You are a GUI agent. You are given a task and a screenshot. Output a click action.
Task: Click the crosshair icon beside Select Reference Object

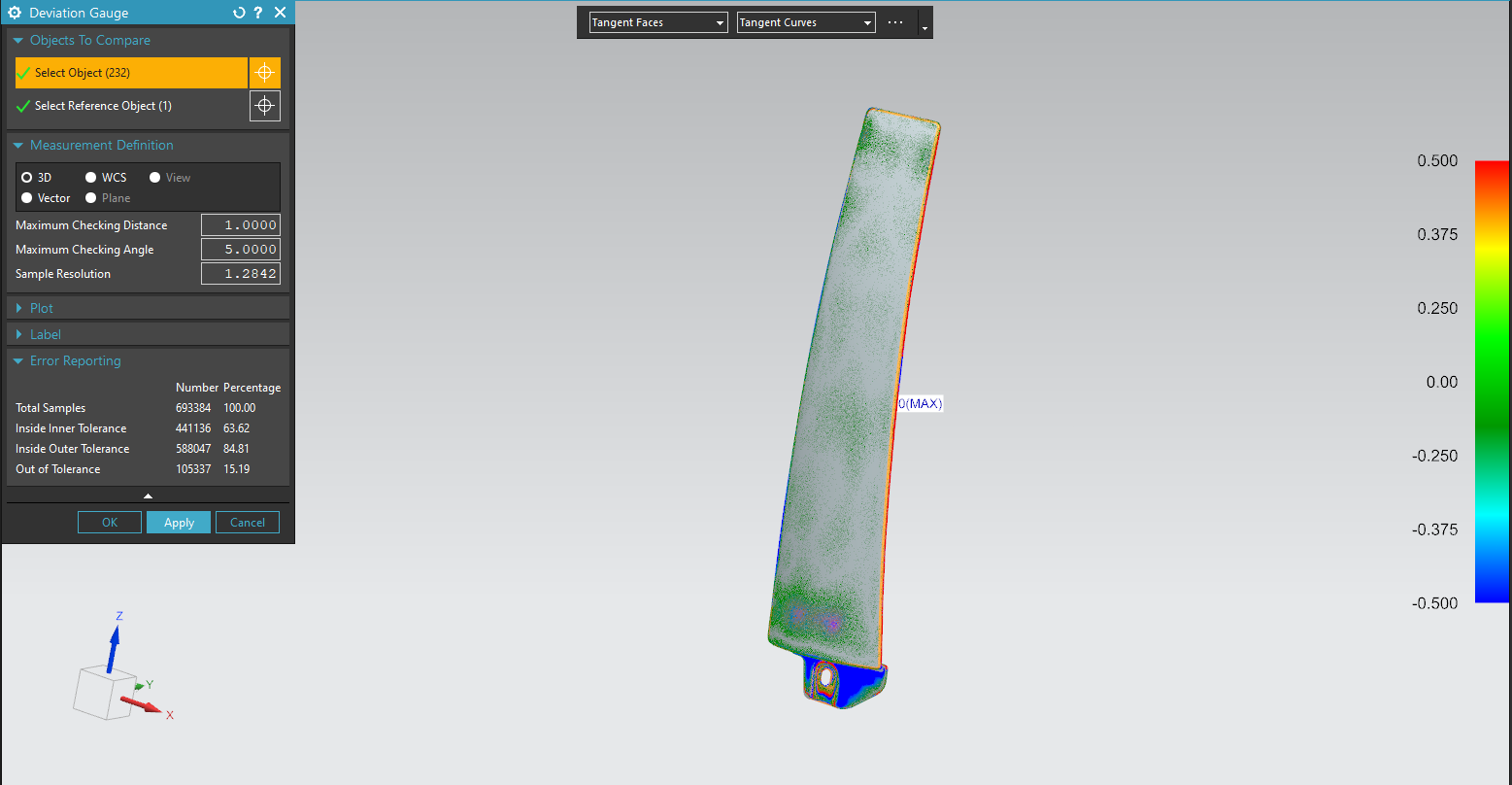coord(265,106)
